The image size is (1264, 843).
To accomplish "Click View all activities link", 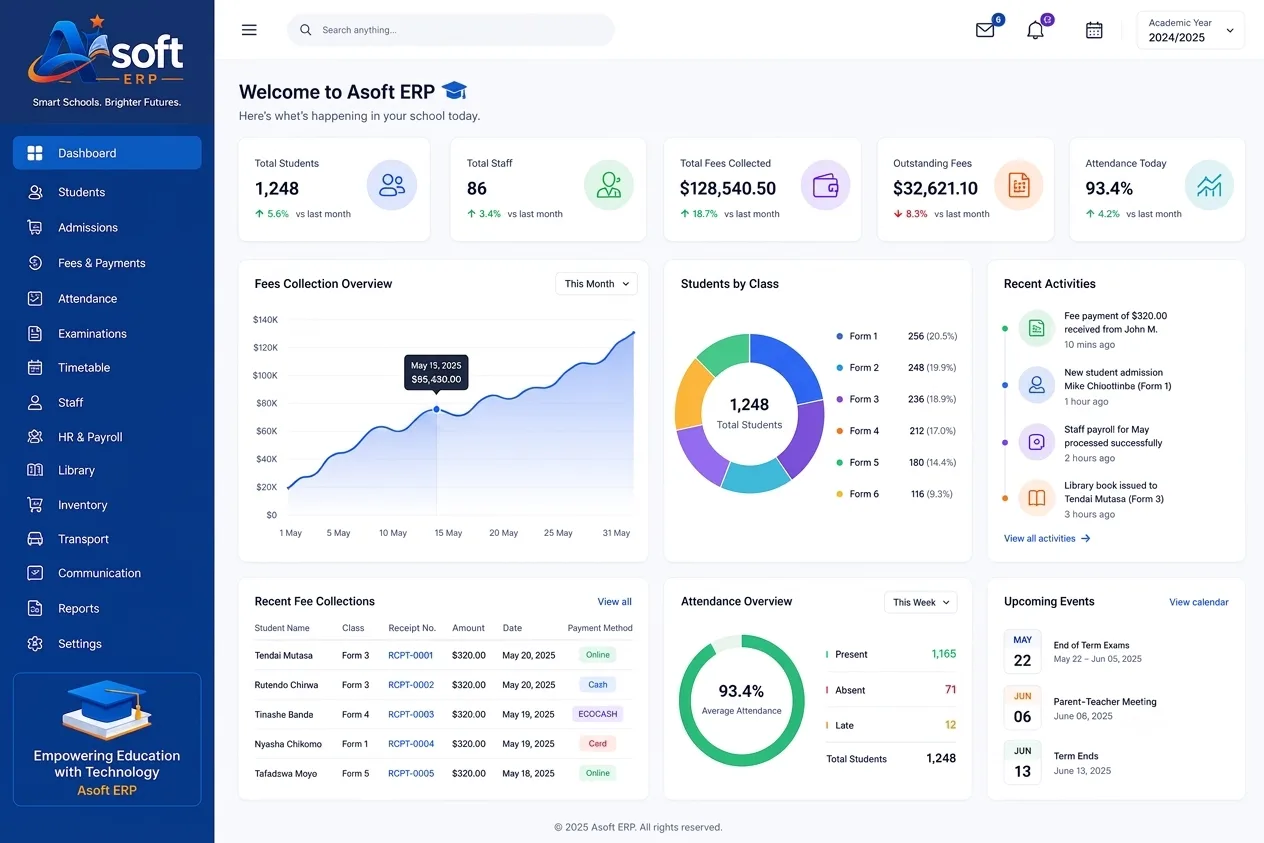I will pyautogui.click(x=1047, y=538).
